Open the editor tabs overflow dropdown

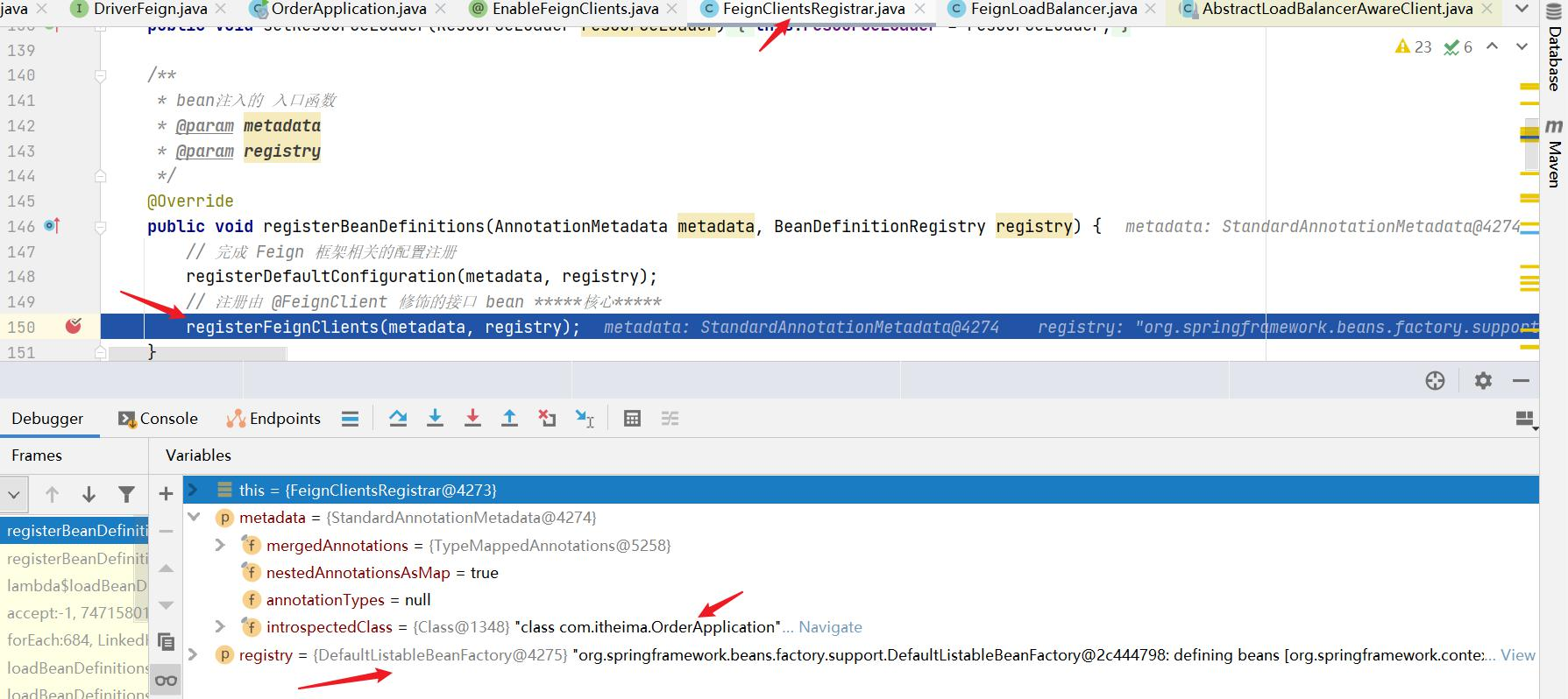point(1520,10)
